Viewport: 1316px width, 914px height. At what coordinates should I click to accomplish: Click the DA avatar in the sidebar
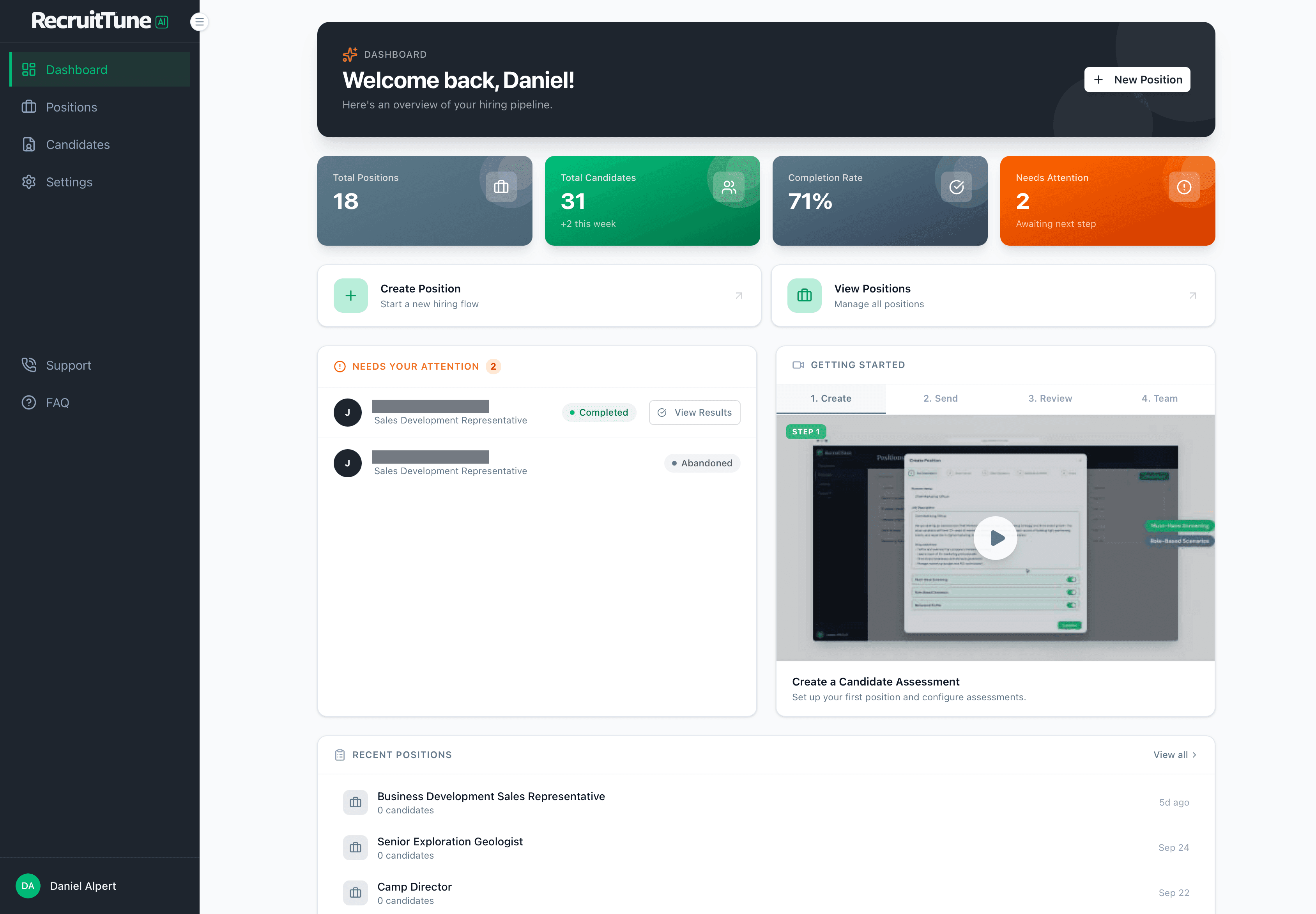(x=27, y=886)
